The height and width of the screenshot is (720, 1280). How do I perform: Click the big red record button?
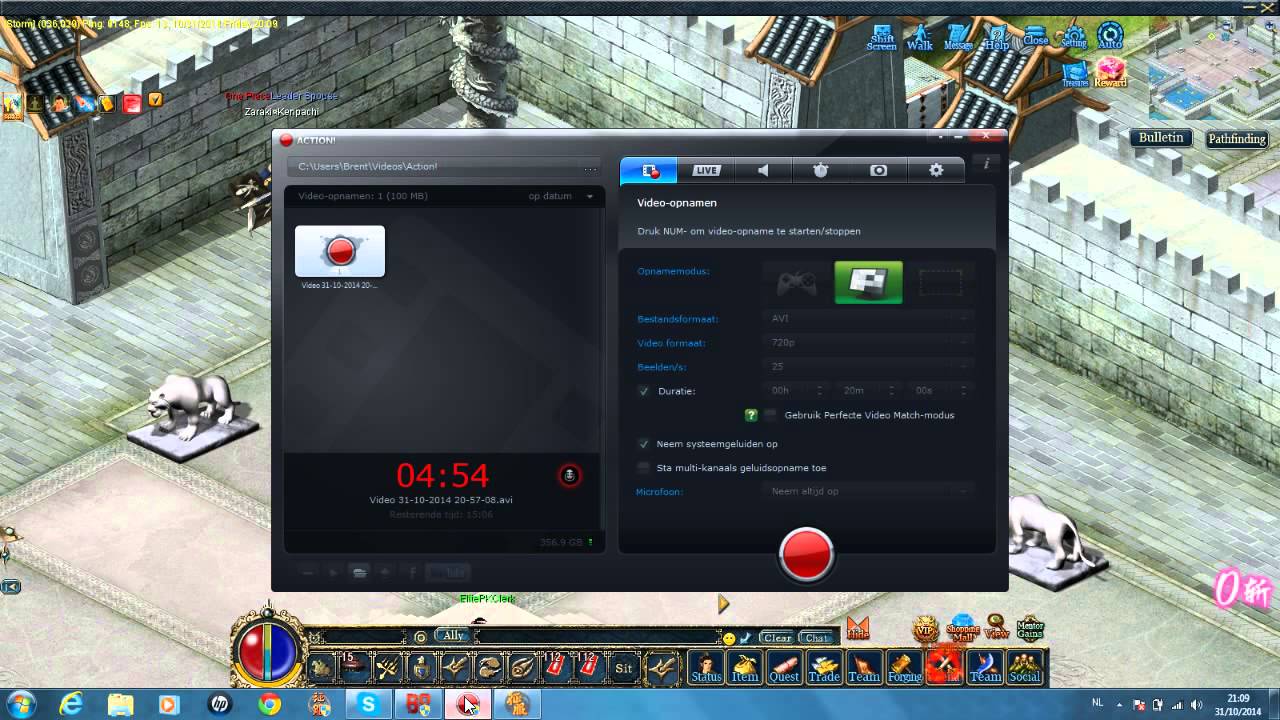807,554
